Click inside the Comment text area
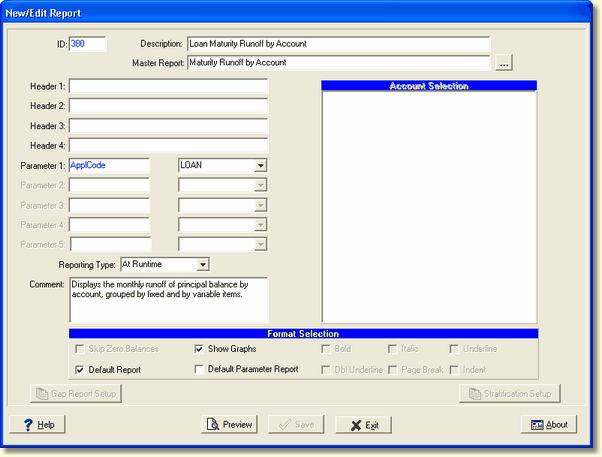602x457 pixels. (168, 300)
